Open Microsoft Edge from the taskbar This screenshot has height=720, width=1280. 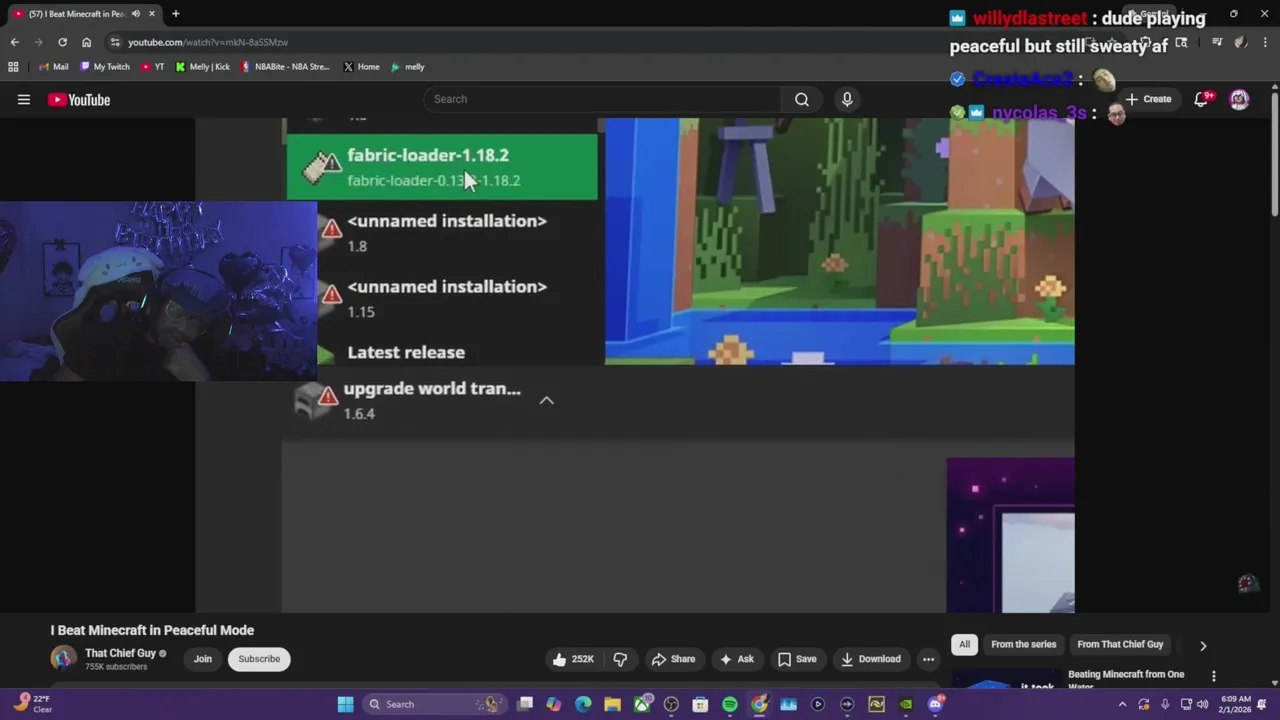point(583,704)
